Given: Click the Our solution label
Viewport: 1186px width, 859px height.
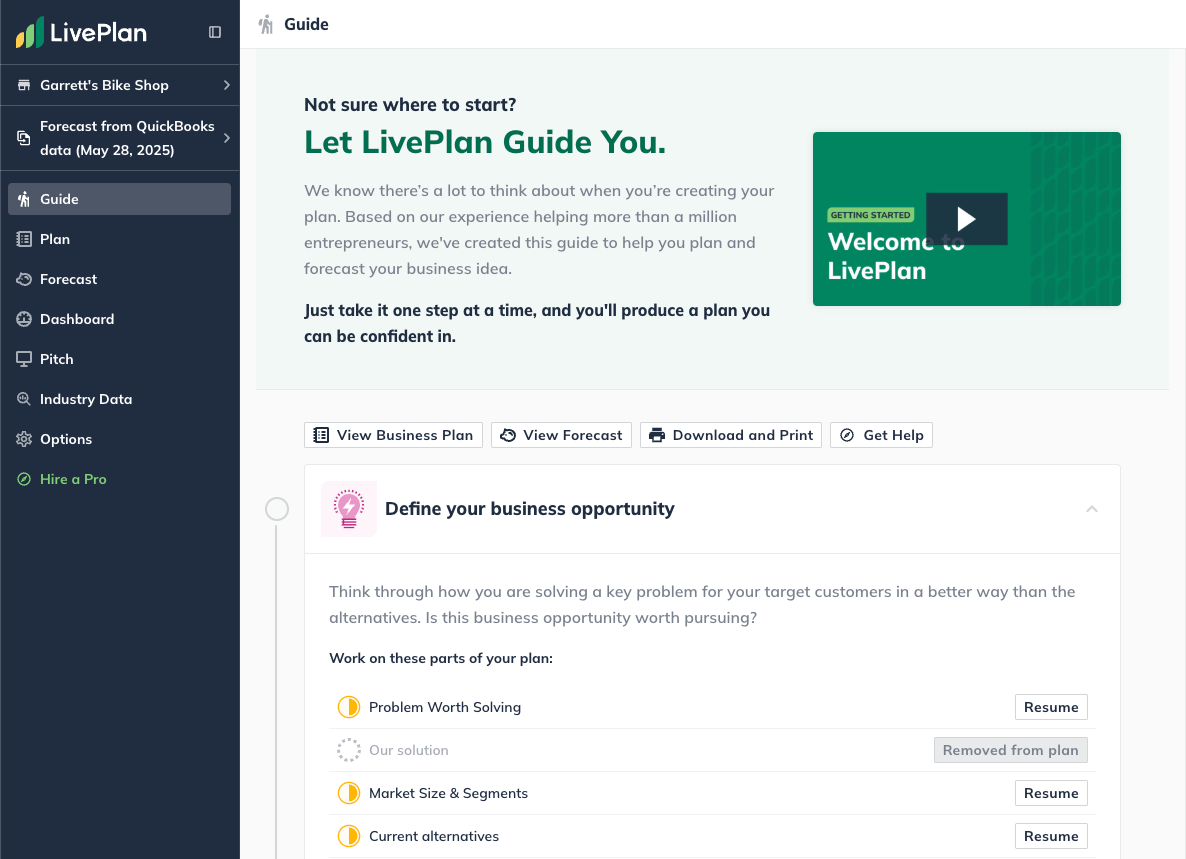Looking at the screenshot, I should (x=408, y=750).
